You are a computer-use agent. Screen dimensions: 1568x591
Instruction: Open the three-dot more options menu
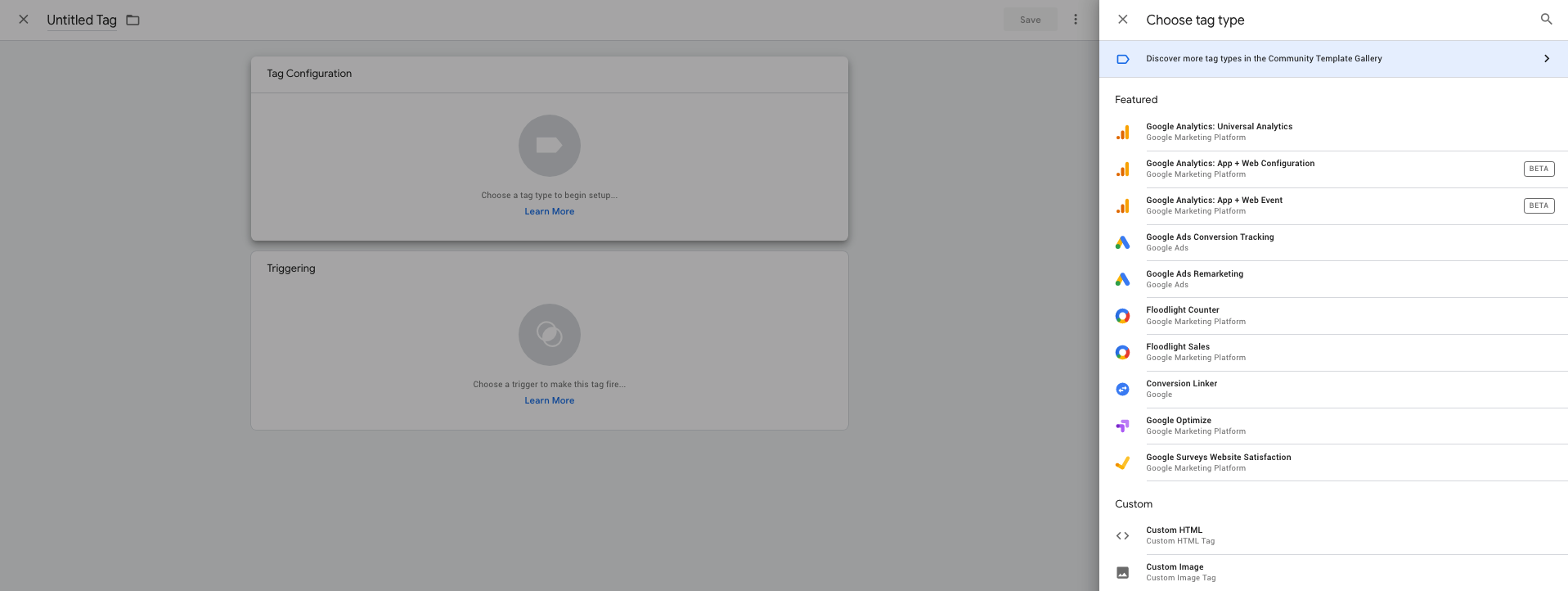pyautogui.click(x=1076, y=20)
